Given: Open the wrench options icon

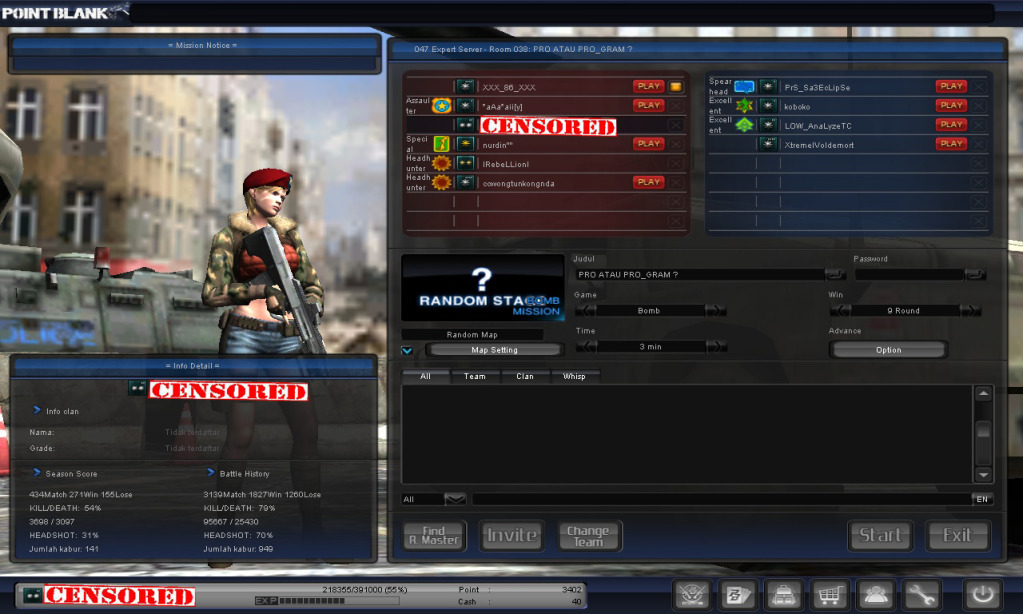Looking at the screenshot, I should point(921,594).
